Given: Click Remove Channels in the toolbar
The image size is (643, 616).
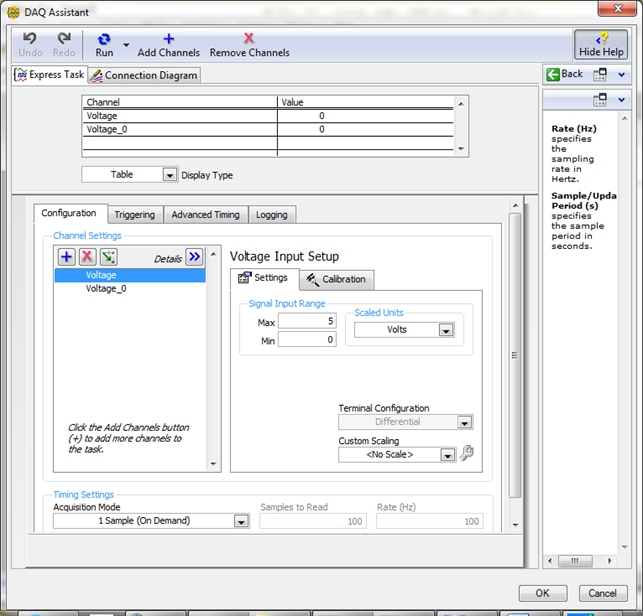Looking at the screenshot, I should click(x=249, y=45).
